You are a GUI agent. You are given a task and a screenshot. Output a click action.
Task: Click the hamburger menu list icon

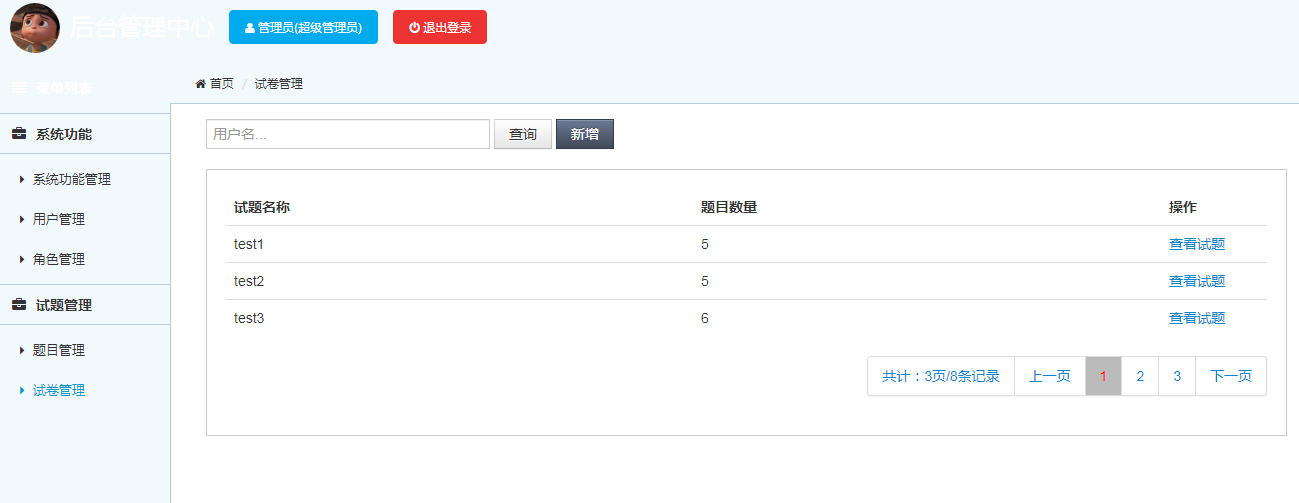click(x=19, y=88)
